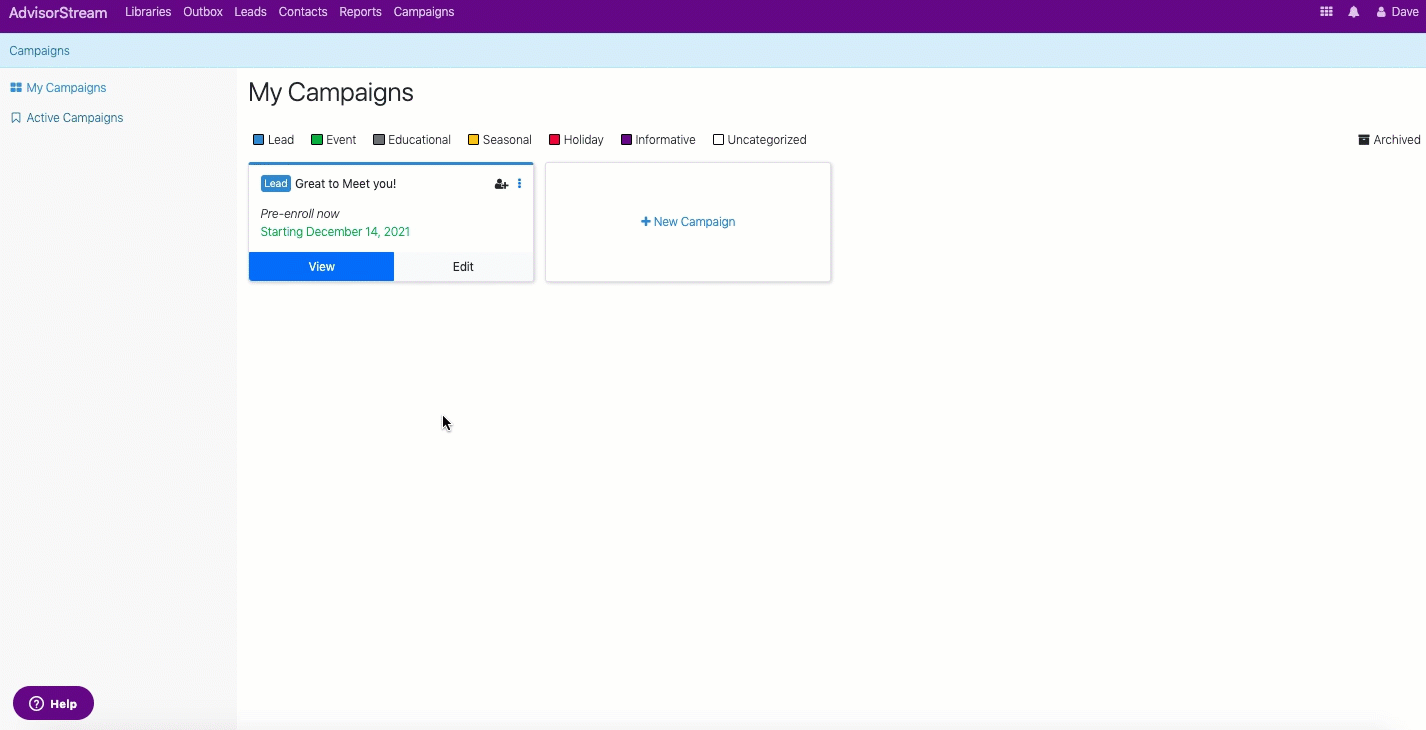Open the Contacts menu

click(303, 12)
